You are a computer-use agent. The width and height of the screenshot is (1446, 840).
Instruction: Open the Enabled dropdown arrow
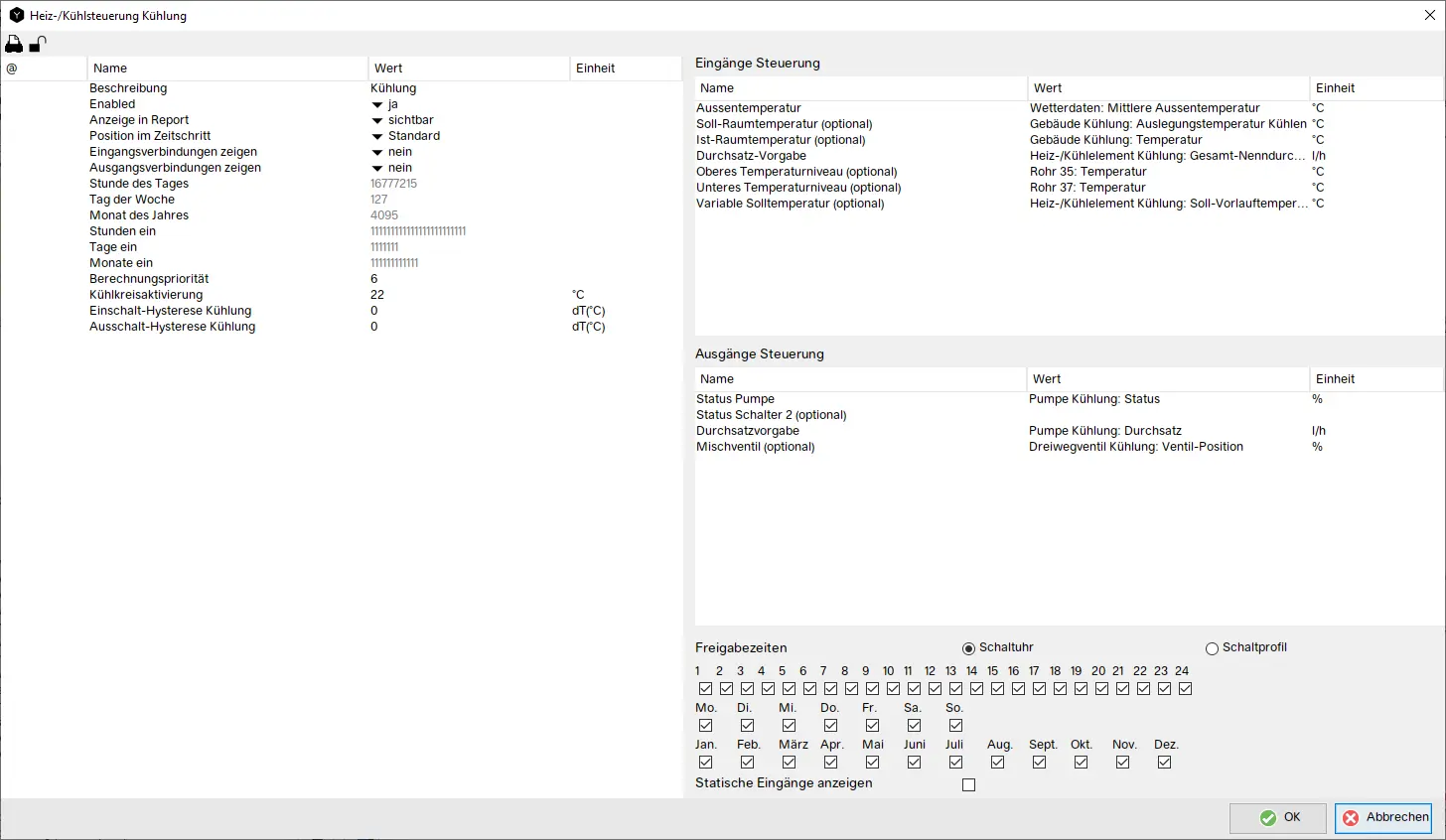377,104
